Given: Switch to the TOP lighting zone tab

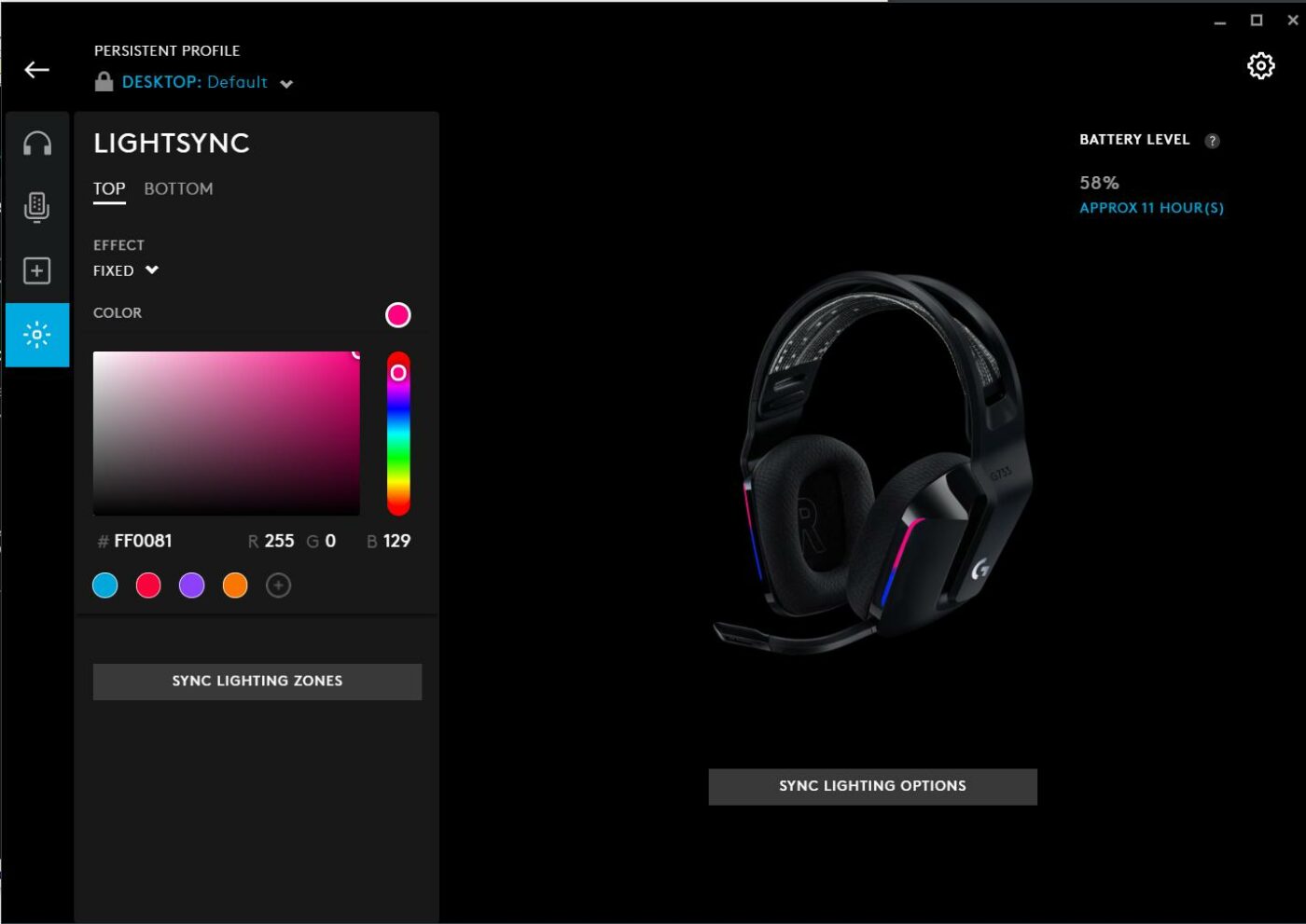Looking at the screenshot, I should click(x=108, y=188).
